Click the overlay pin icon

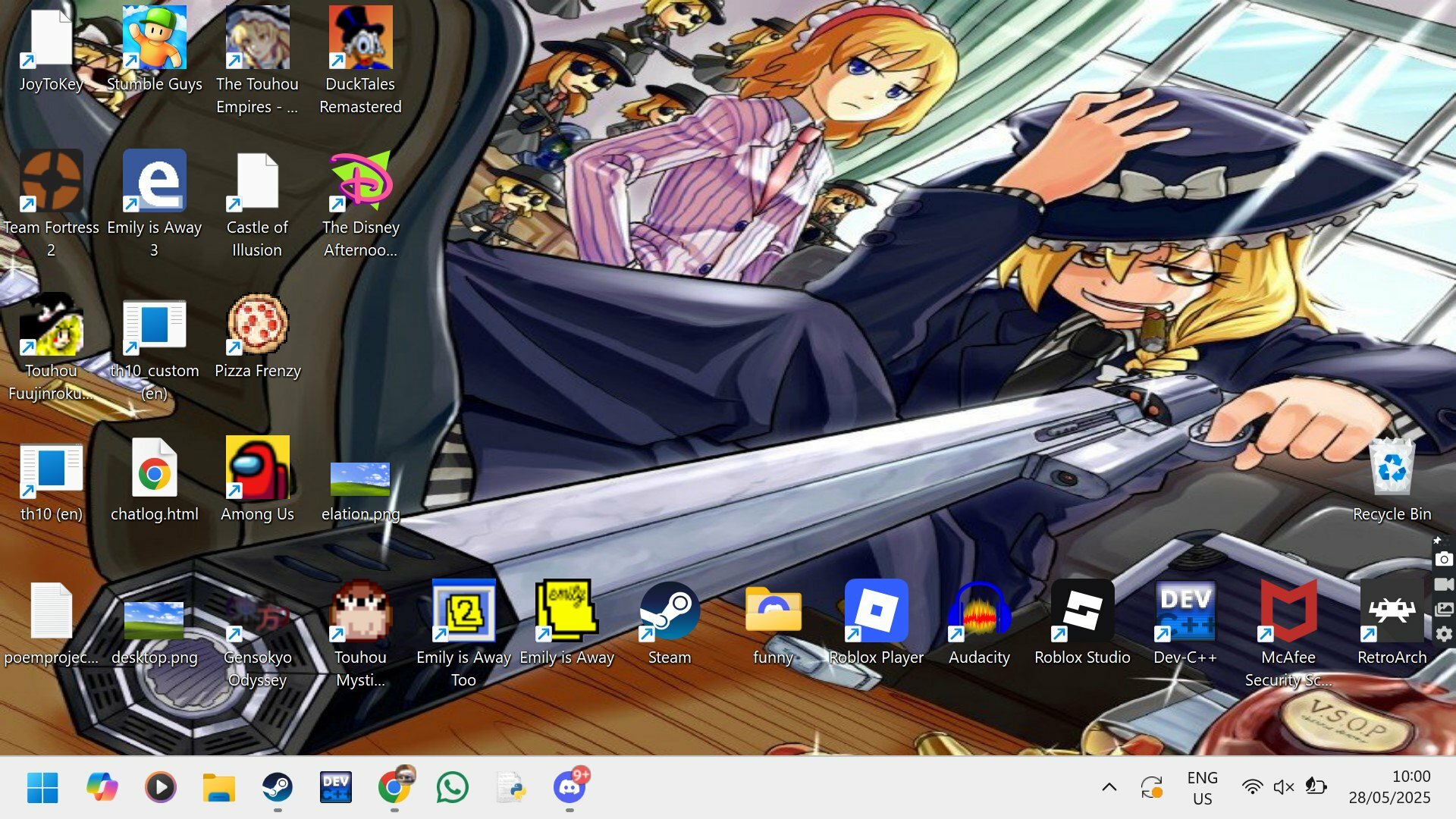[x=1437, y=541]
